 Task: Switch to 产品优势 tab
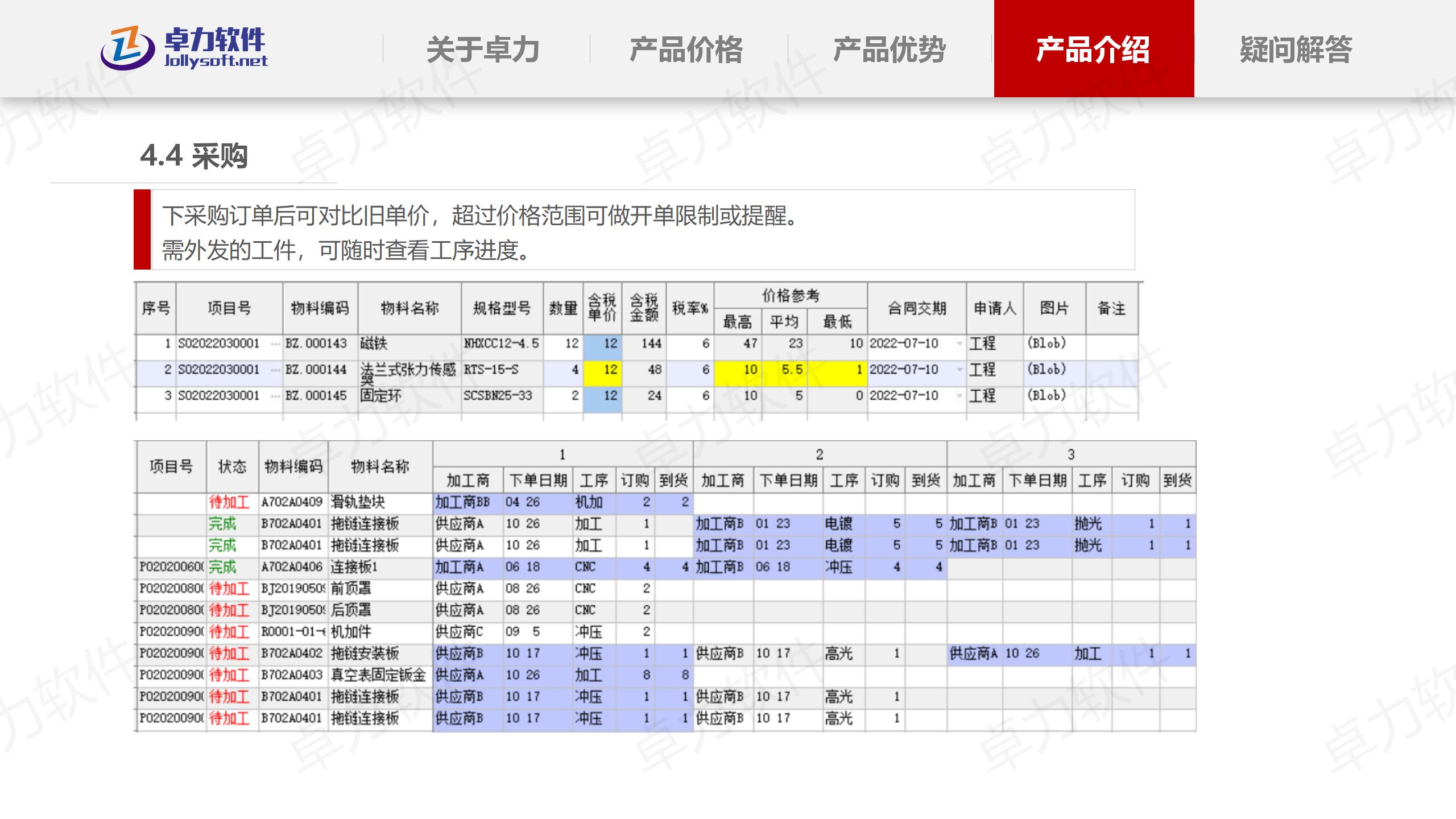pyautogui.click(x=890, y=49)
